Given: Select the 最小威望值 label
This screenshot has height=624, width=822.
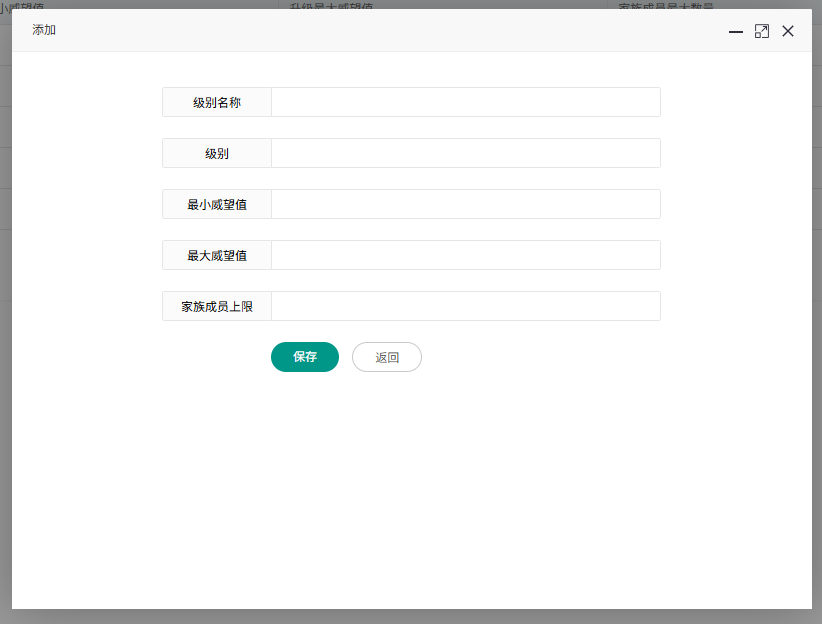Looking at the screenshot, I should [217, 204].
